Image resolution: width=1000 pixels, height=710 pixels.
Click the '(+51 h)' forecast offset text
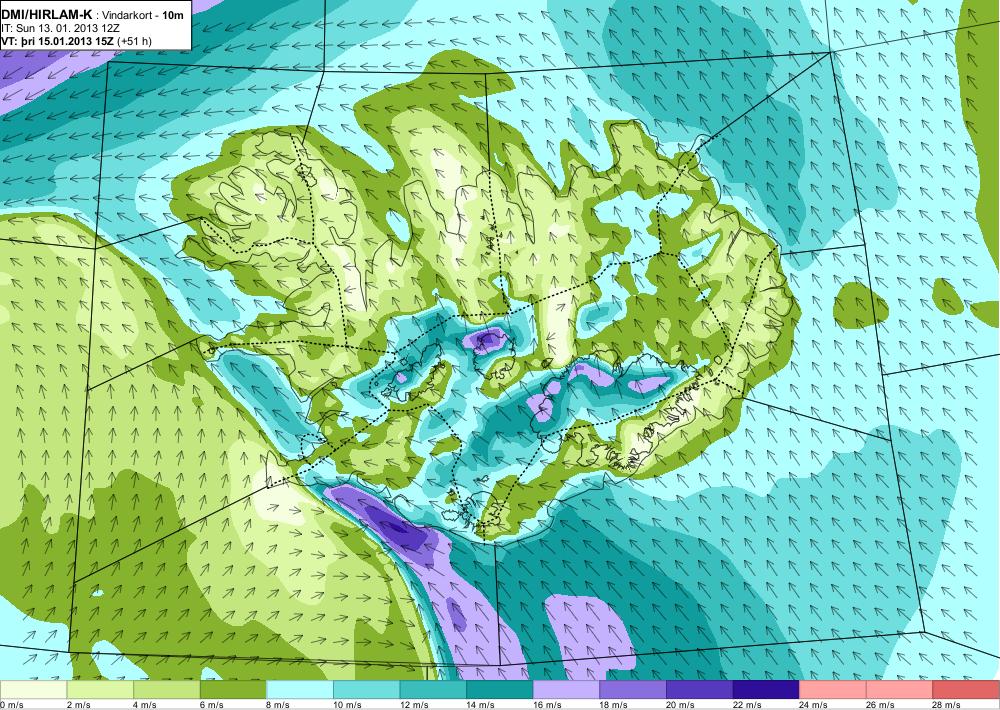click(x=135, y=41)
